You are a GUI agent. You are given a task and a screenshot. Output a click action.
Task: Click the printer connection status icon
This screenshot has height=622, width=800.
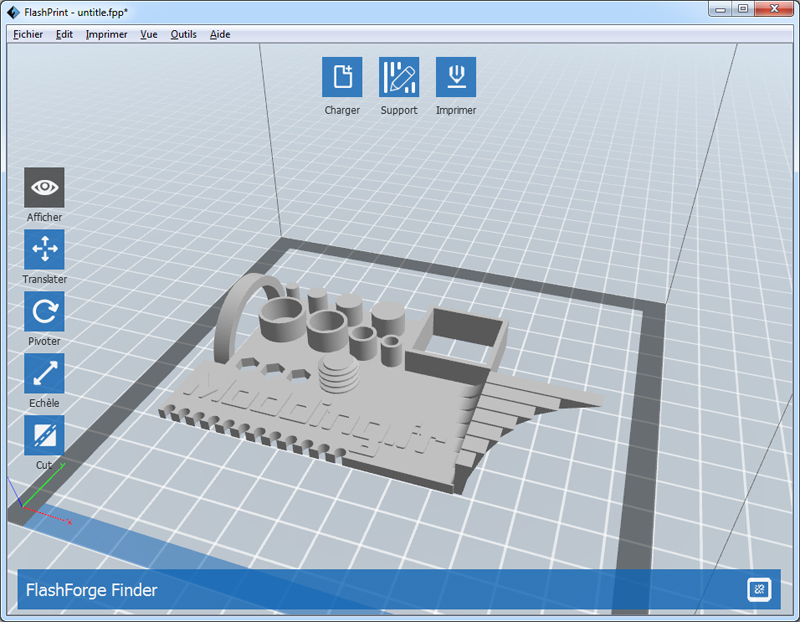coord(759,590)
